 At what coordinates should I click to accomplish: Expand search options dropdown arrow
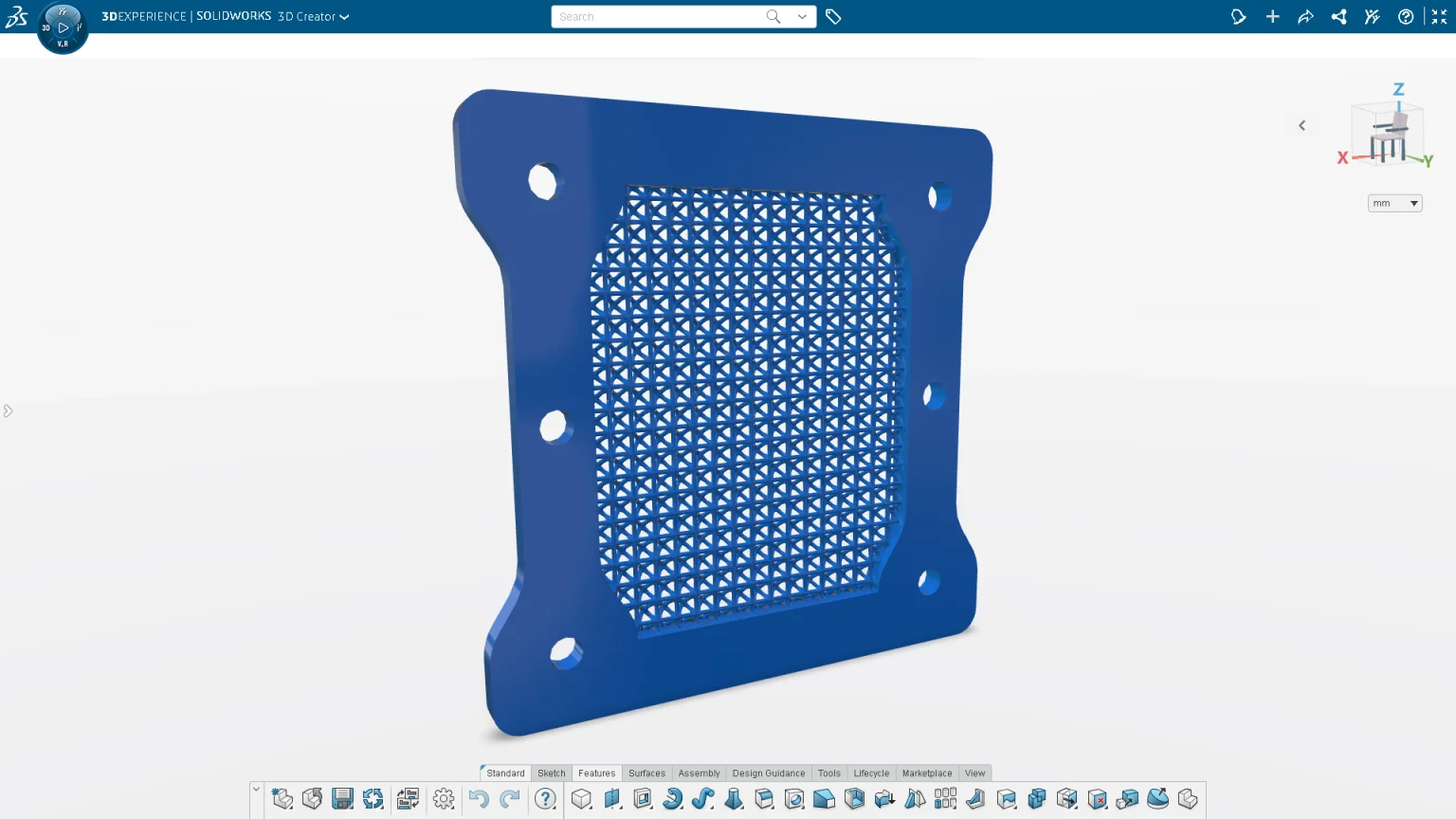(802, 16)
